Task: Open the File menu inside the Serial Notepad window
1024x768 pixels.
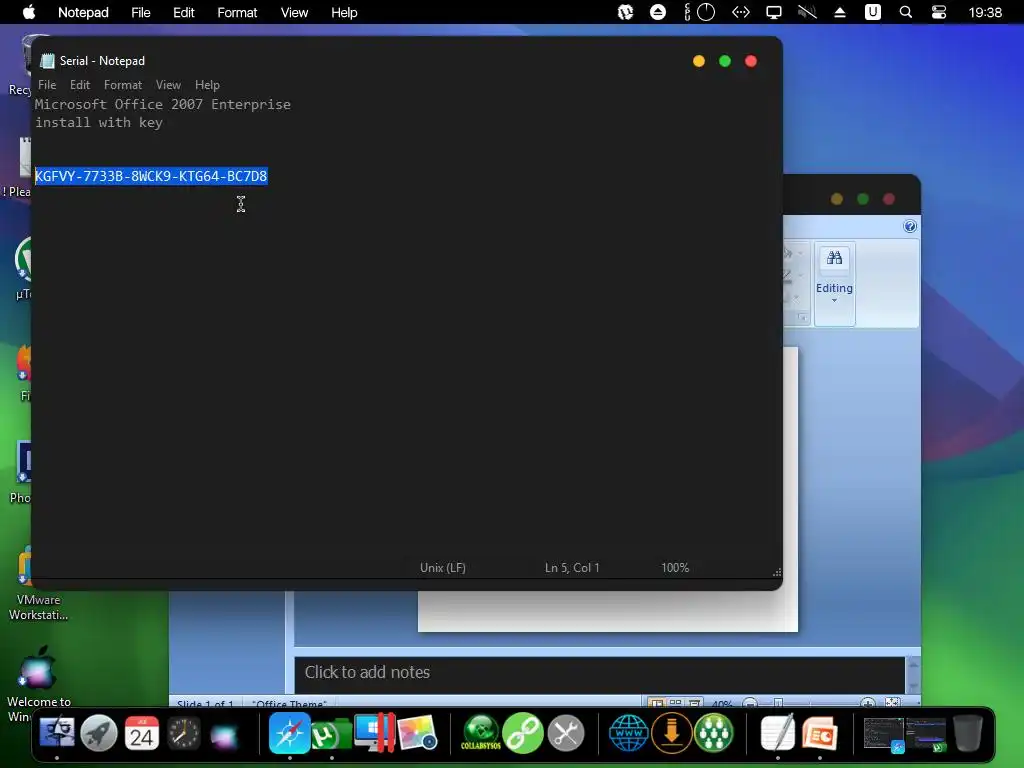Action: coord(47,85)
